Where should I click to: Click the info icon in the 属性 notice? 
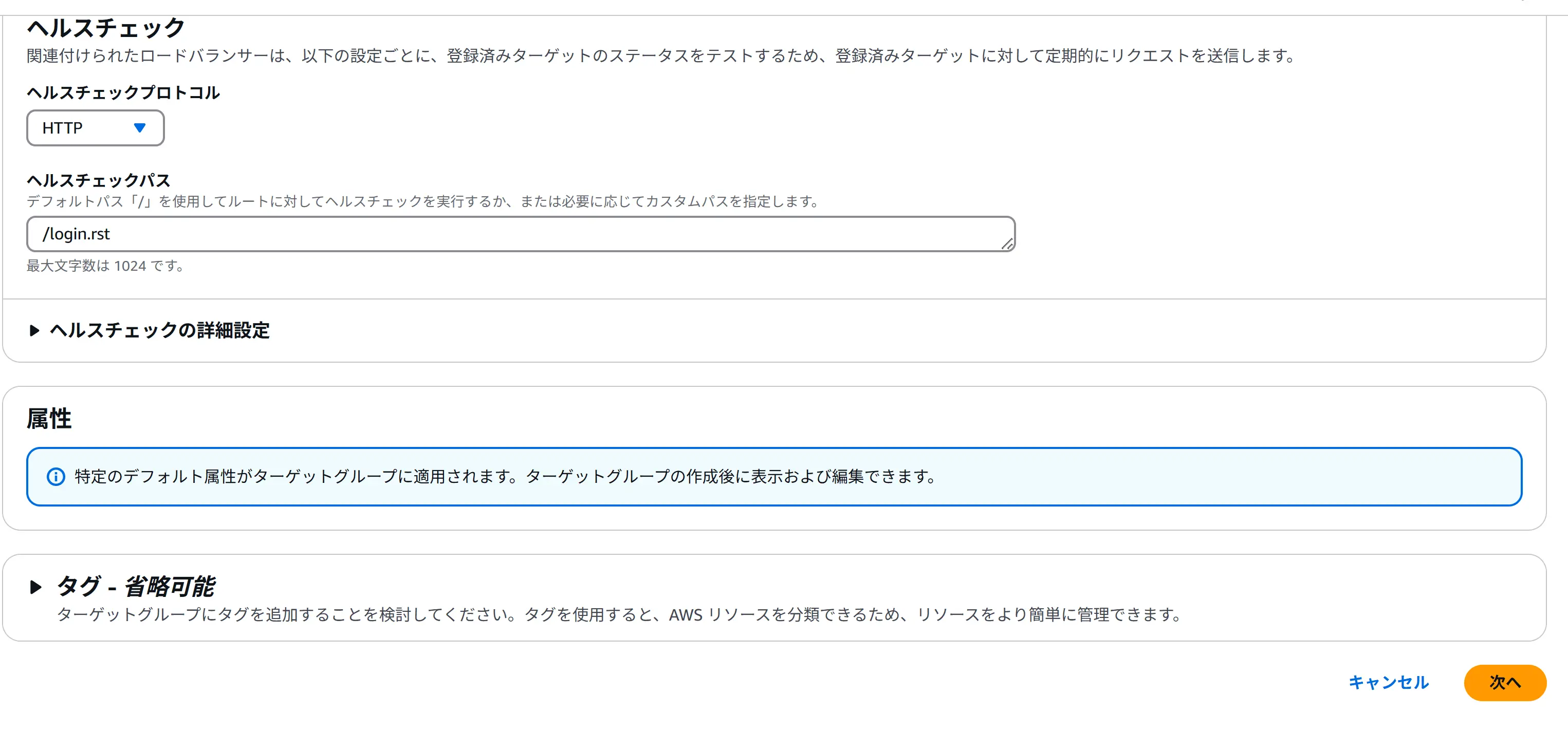coord(56,477)
